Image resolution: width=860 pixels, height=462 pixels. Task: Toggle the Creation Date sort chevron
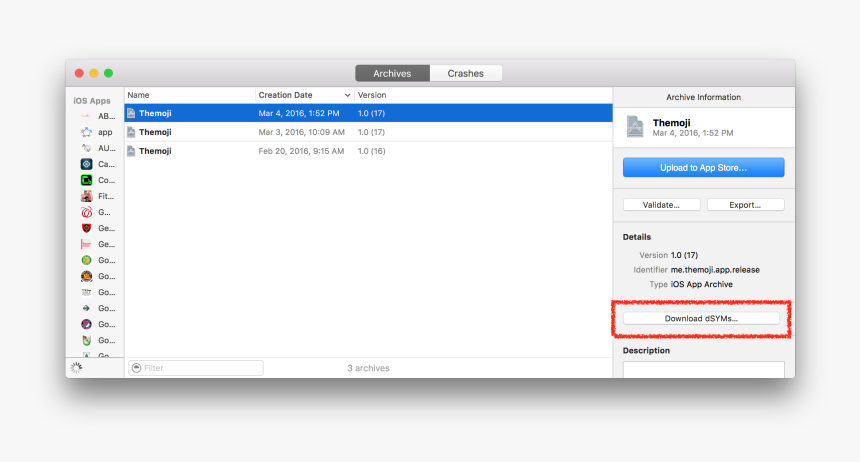click(x=348, y=95)
